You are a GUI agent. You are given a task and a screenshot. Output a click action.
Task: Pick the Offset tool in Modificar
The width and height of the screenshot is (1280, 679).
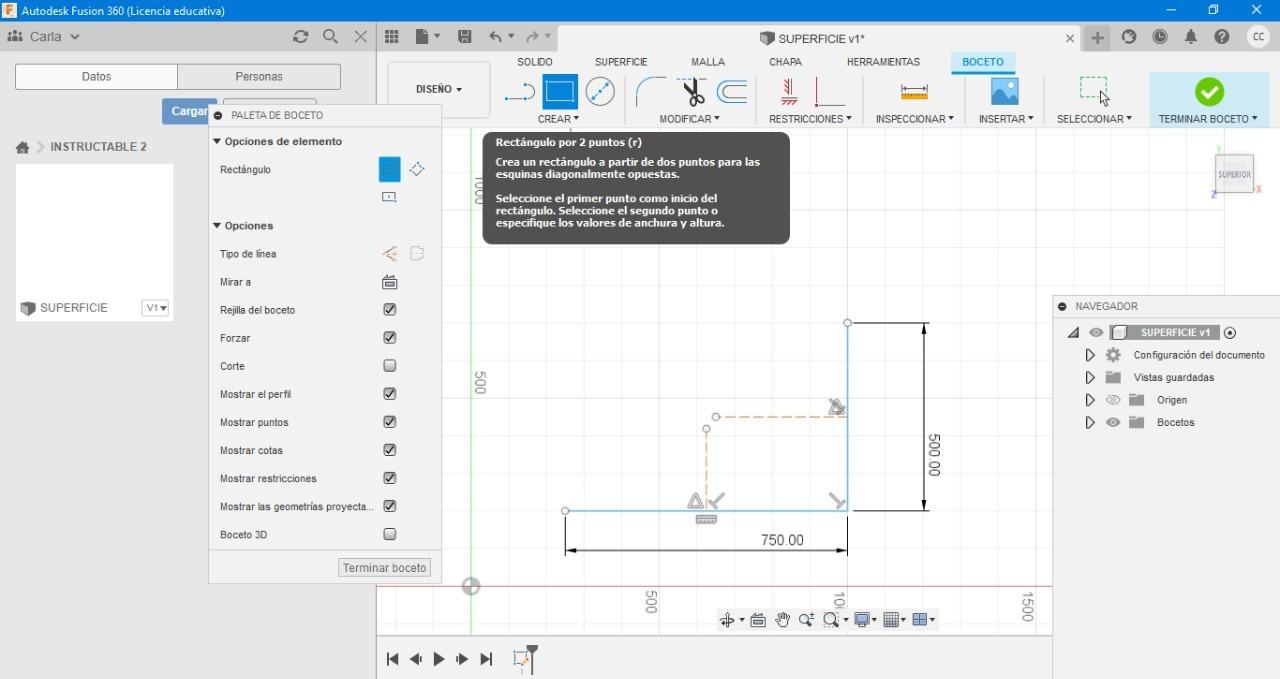(733, 93)
